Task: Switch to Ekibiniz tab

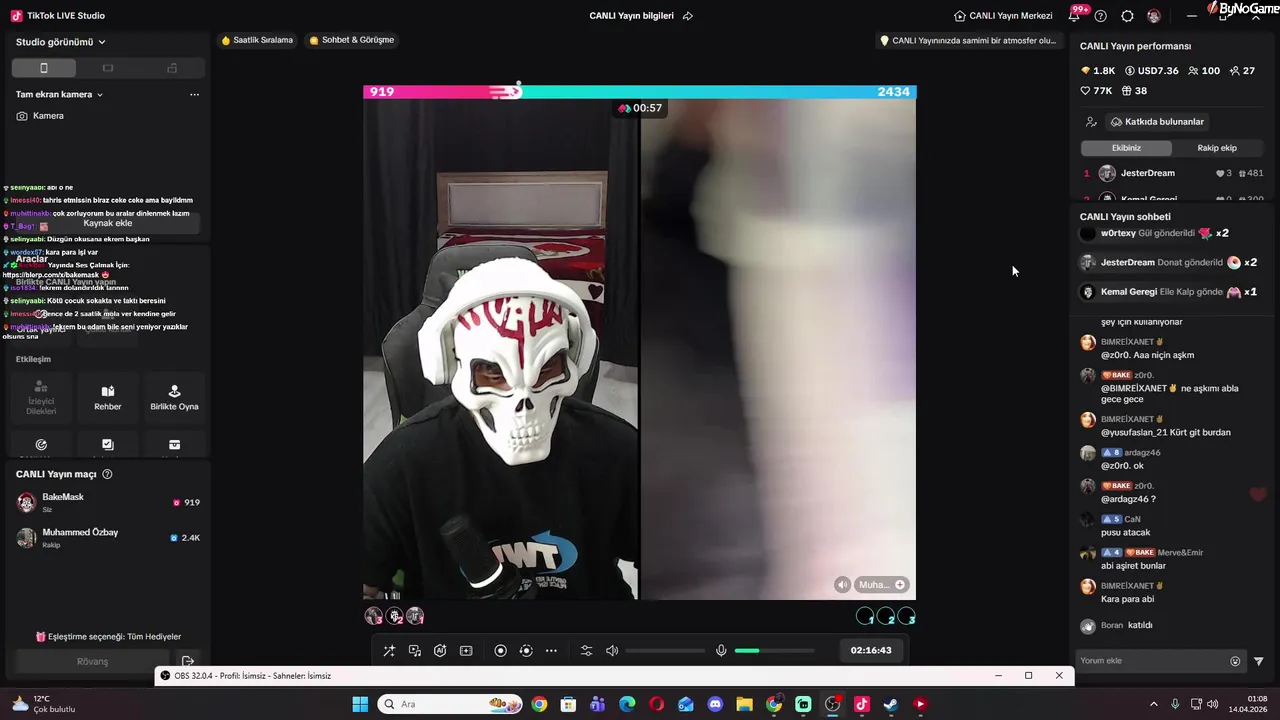Action: coord(1126,148)
